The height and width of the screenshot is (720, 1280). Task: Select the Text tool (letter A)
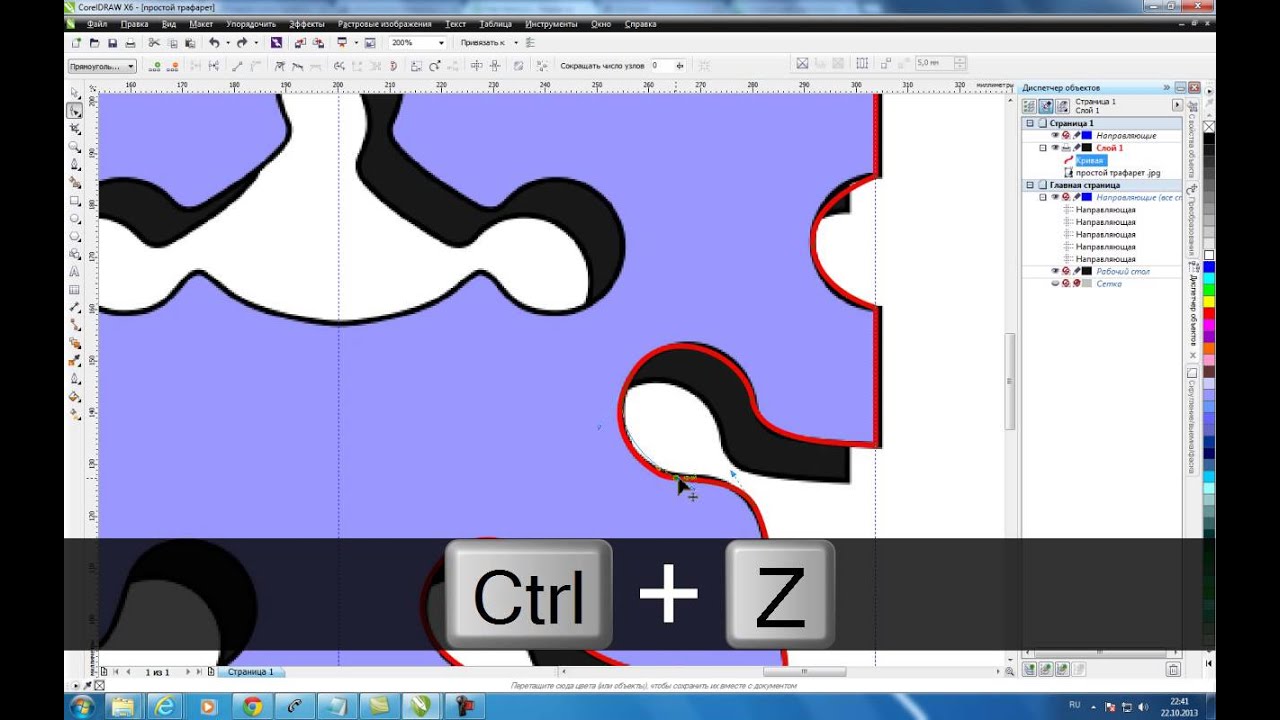(75, 271)
